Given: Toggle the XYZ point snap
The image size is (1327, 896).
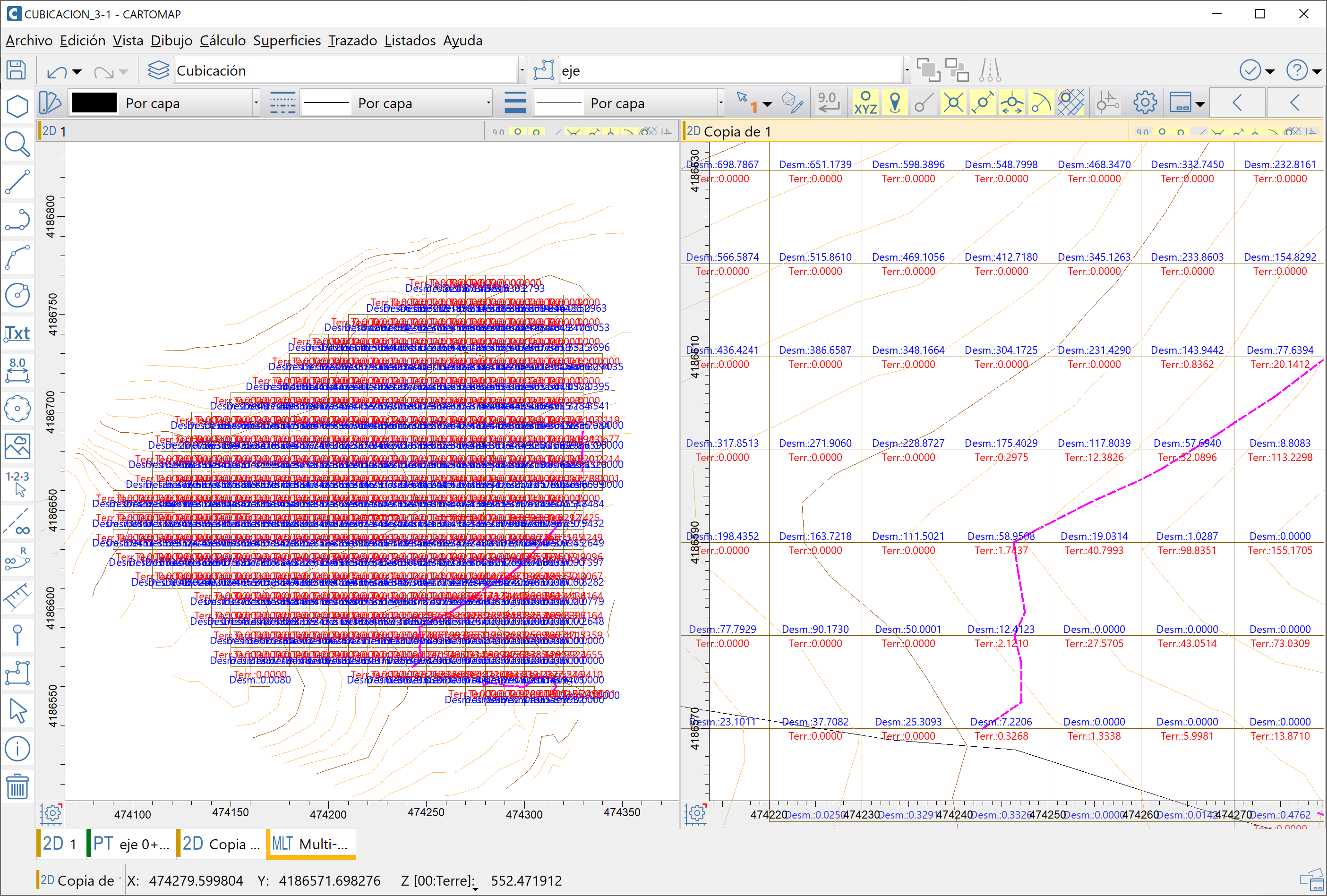Looking at the screenshot, I should tap(865, 103).
